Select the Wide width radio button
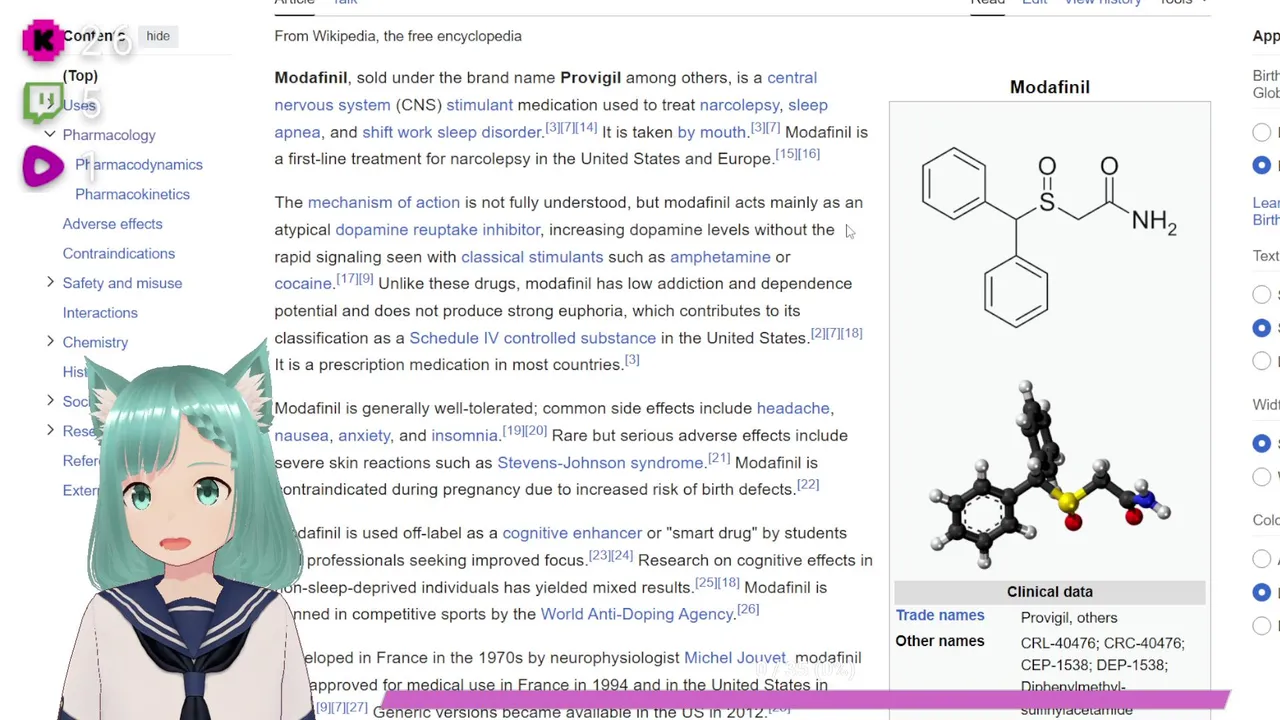This screenshot has width=1280, height=720. 1262,476
